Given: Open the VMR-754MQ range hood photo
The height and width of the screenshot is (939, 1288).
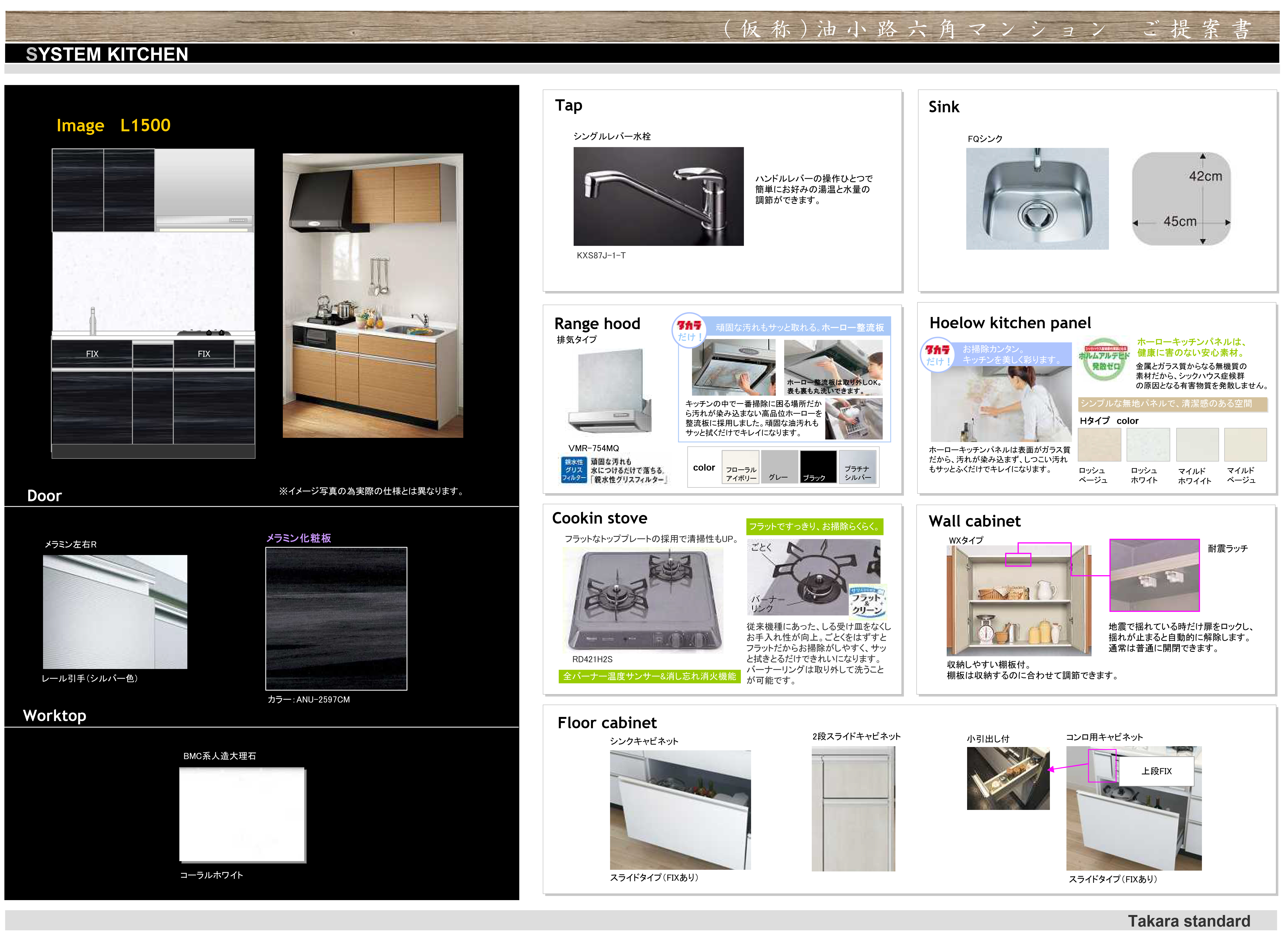Looking at the screenshot, I should click(609, 392).
